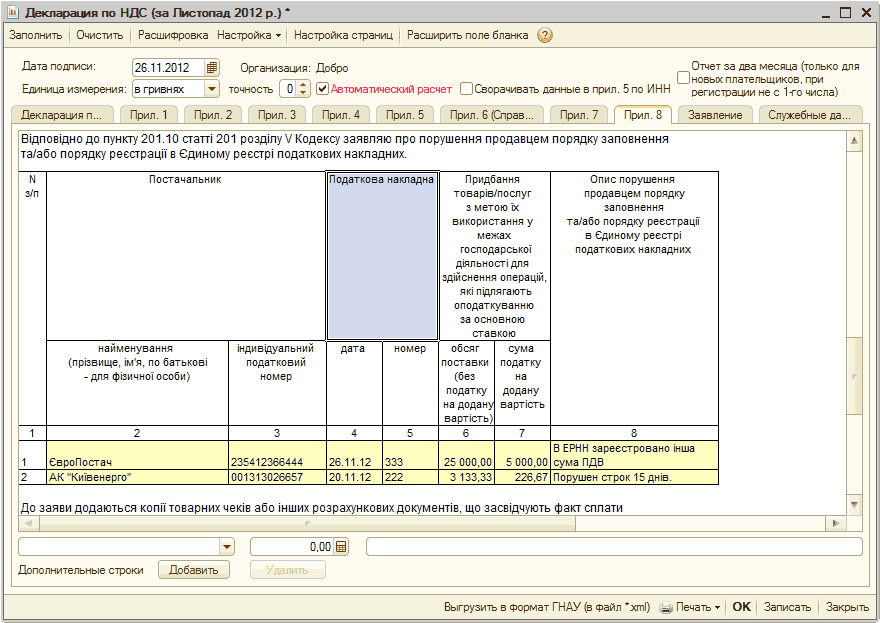Click the printer icon near Печать
The image size is (880, 623).
[666, 607]
